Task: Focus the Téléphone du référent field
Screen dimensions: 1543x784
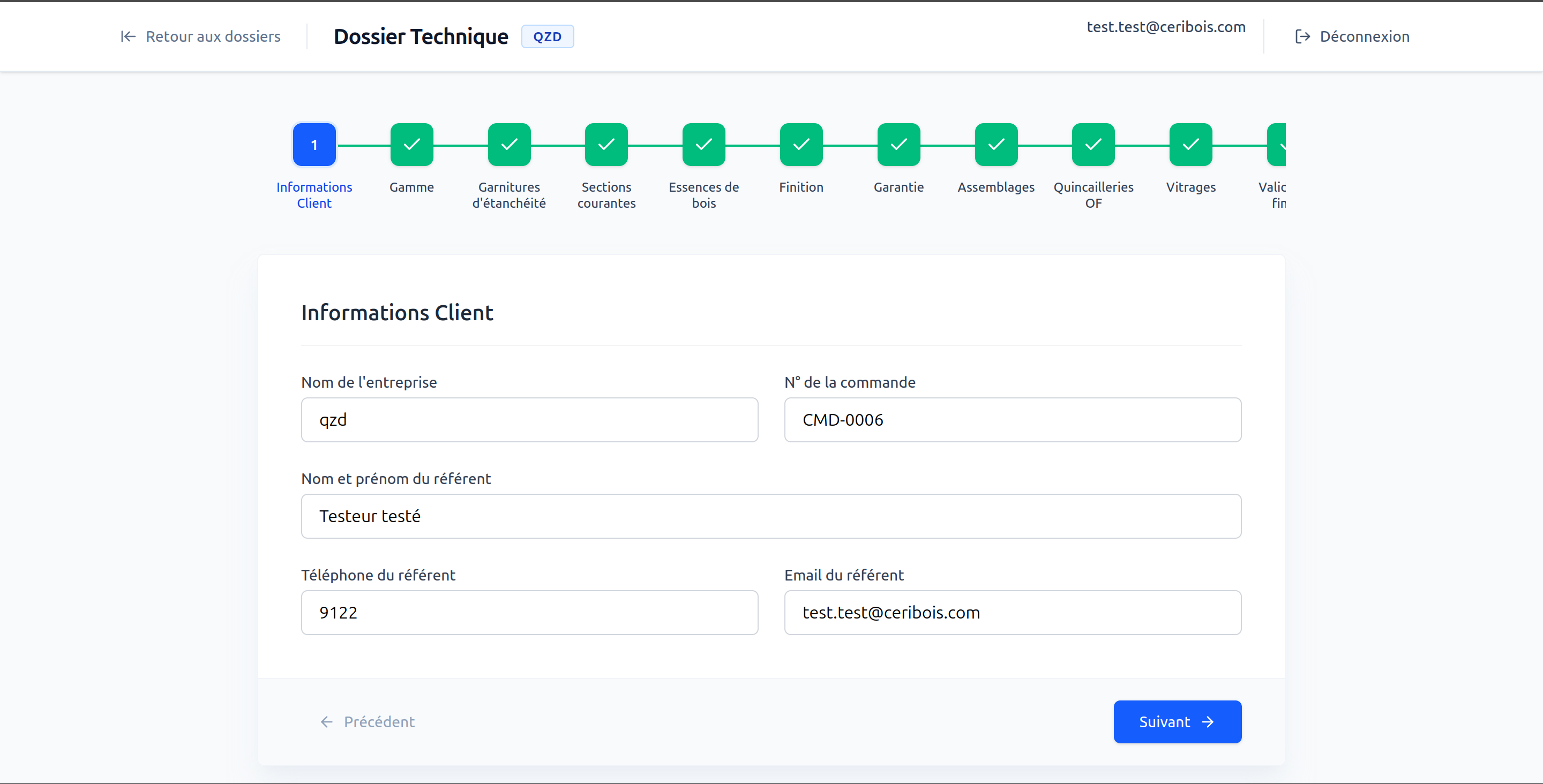Action: 529,613
